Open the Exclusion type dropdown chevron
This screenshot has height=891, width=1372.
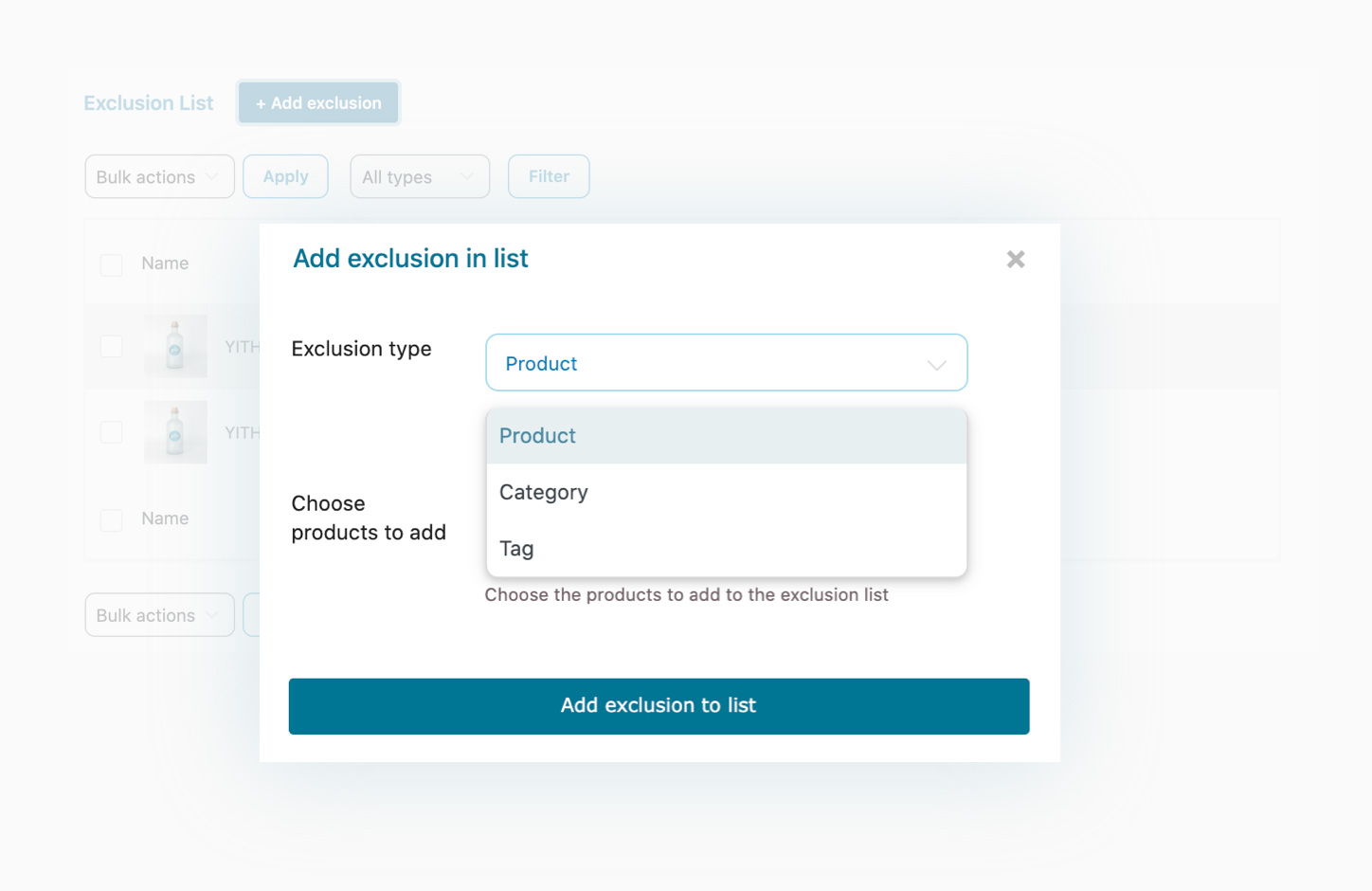pyautogui.click(x=936, y=363)
